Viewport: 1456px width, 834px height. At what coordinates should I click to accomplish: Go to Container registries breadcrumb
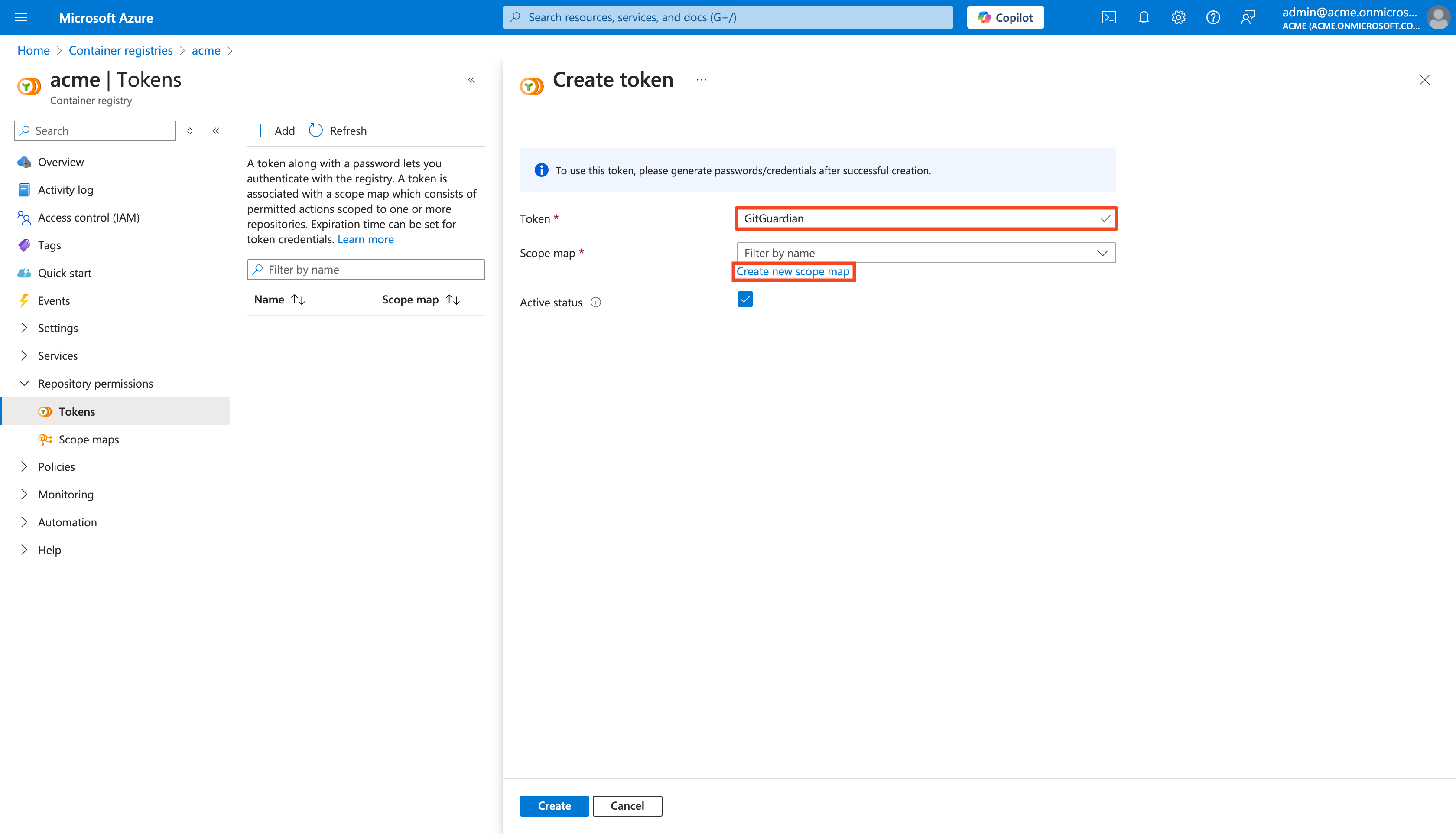[x=120, y=50]
